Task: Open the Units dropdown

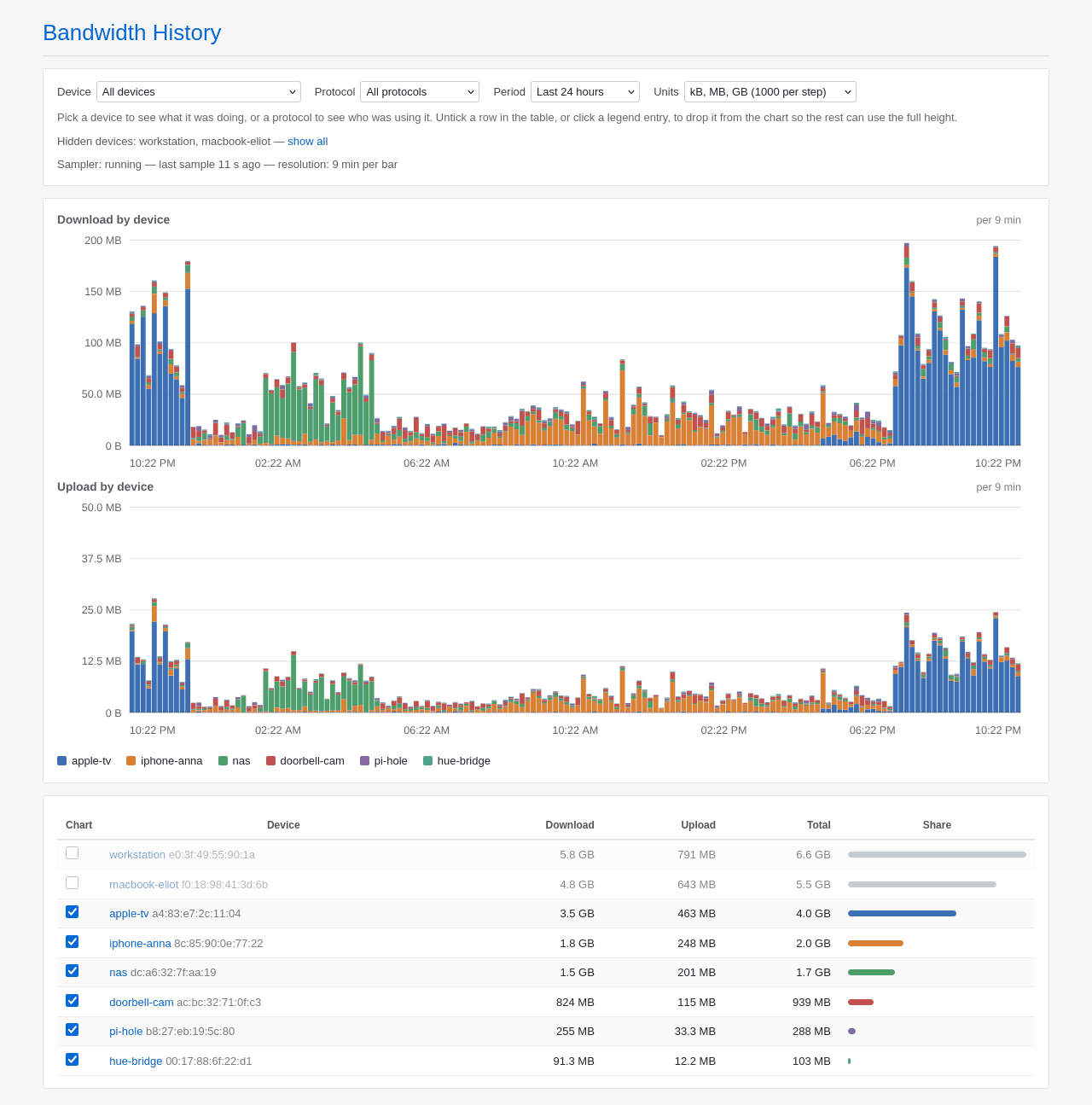Action: pos(770,92)
